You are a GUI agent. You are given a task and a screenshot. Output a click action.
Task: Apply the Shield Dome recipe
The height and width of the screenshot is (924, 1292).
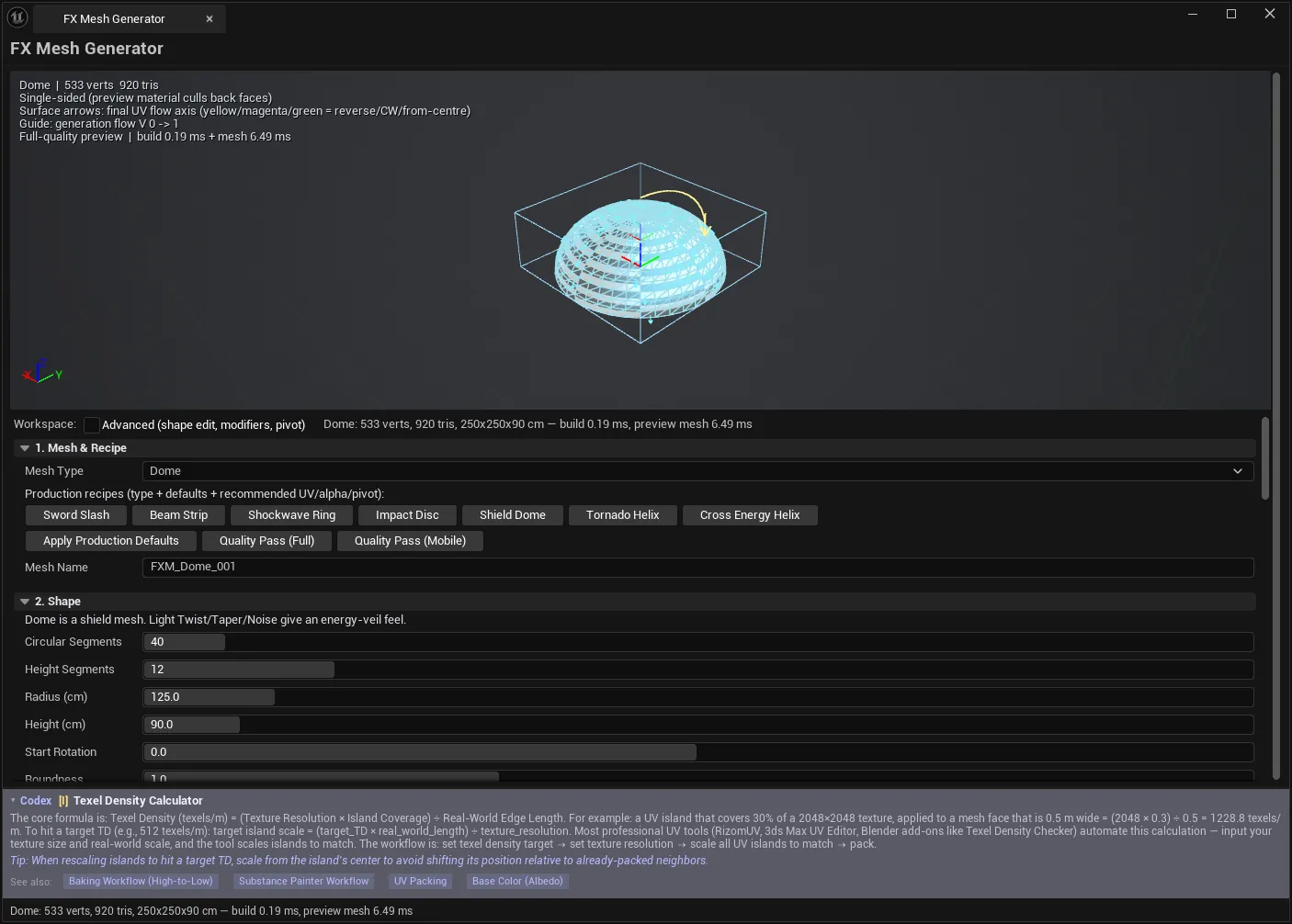coord(513,515)
